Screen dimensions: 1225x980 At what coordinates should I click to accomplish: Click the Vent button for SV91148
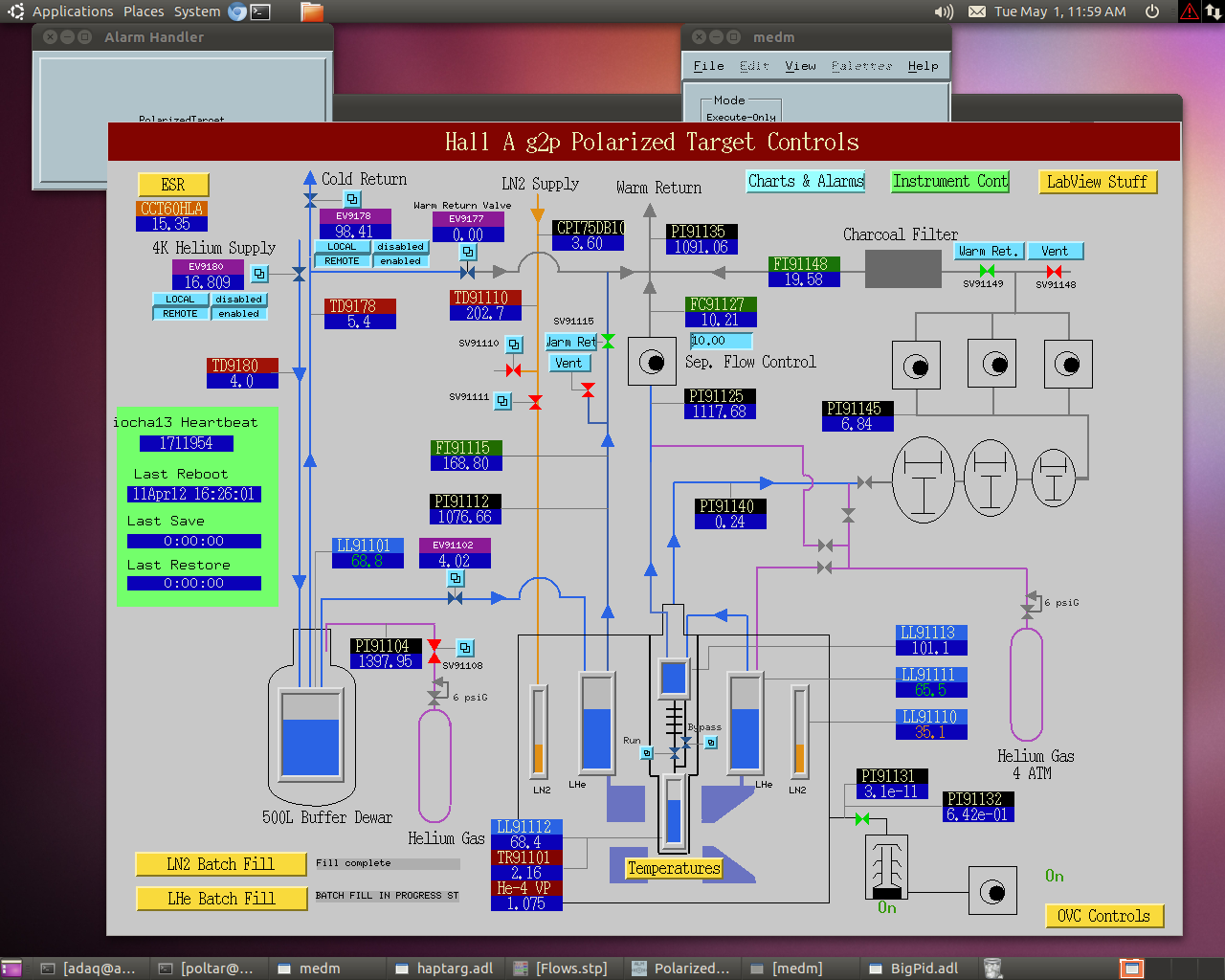[x=1056, y=251]
